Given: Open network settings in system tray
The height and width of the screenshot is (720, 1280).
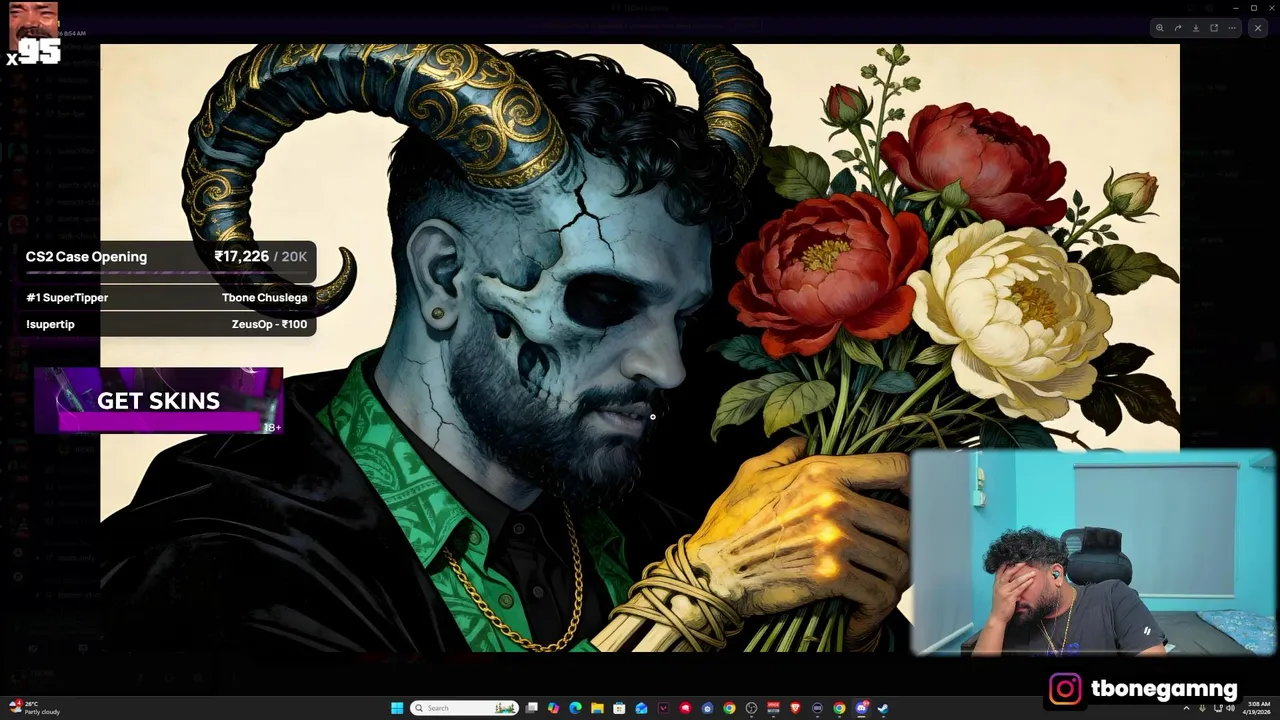Looking at the screenshot, I should 1218,708.
